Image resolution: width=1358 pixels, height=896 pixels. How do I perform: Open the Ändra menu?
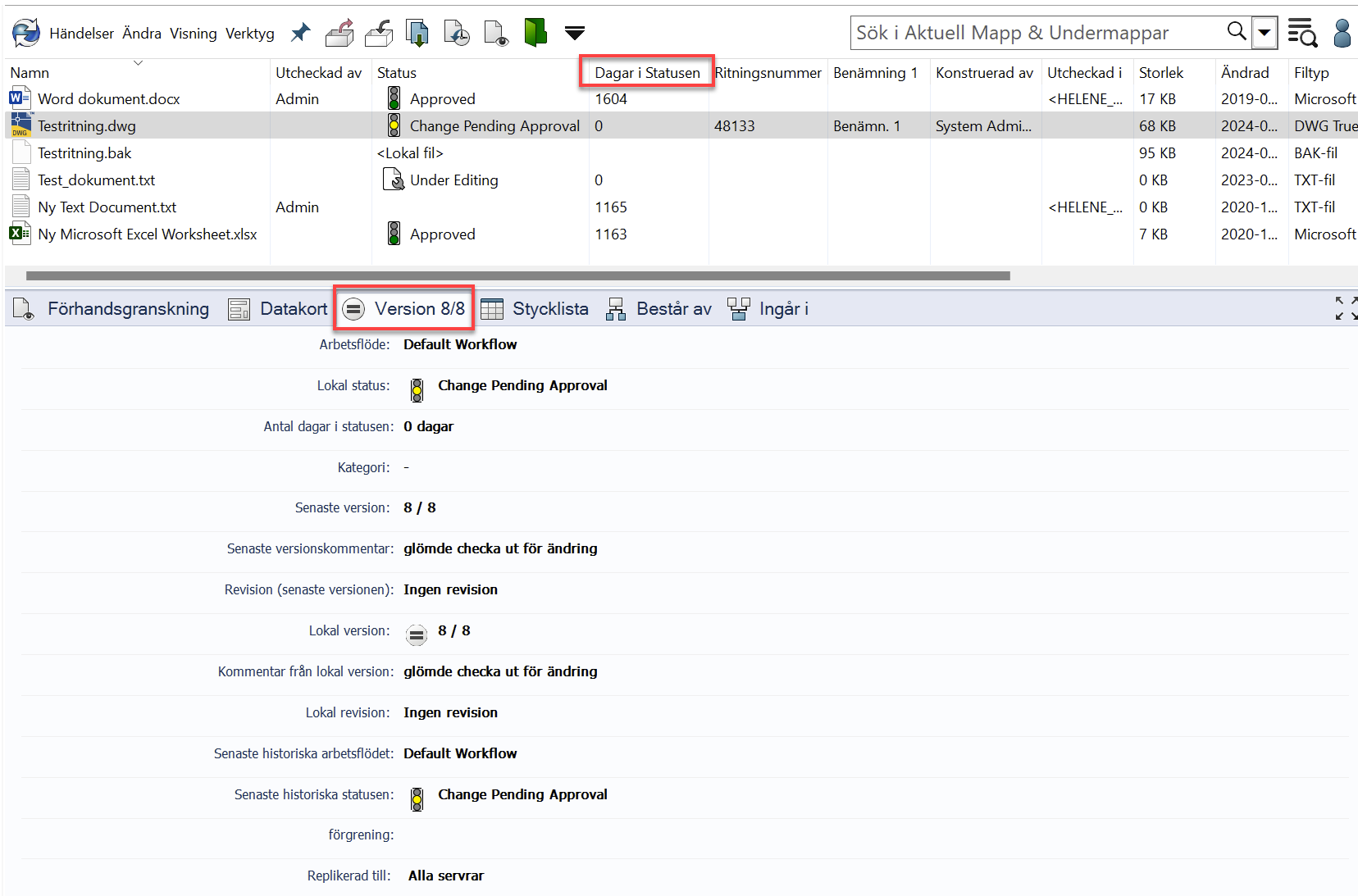point(142,34)
